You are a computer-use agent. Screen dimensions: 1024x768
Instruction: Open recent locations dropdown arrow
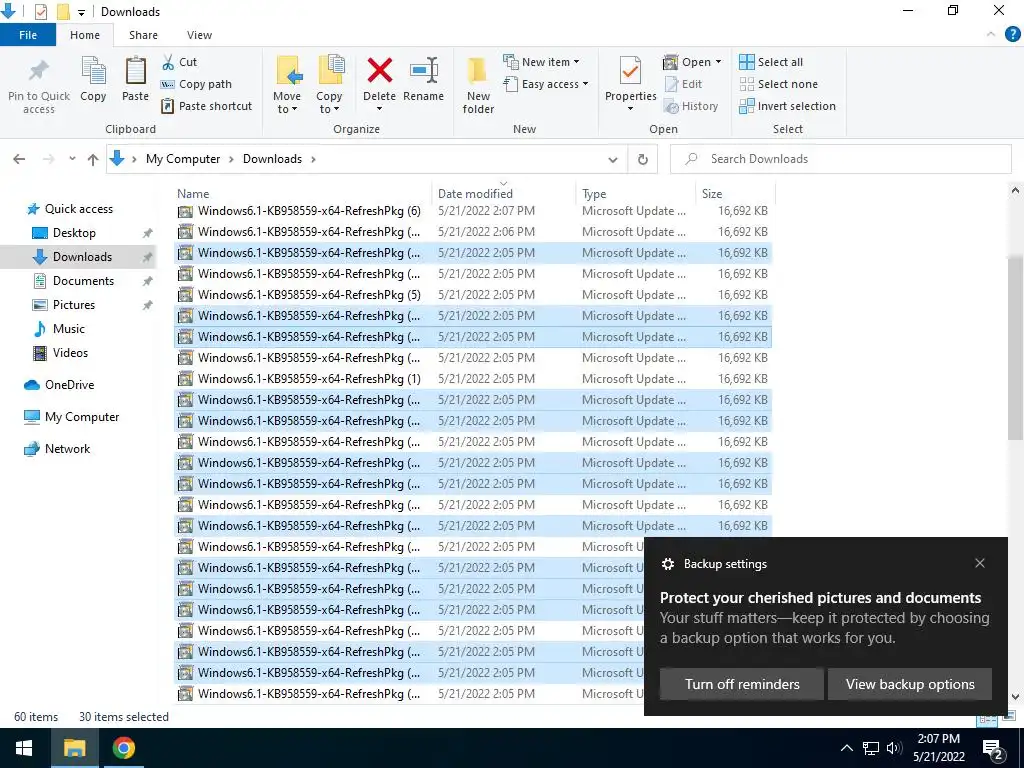click(x=72, y=159)
